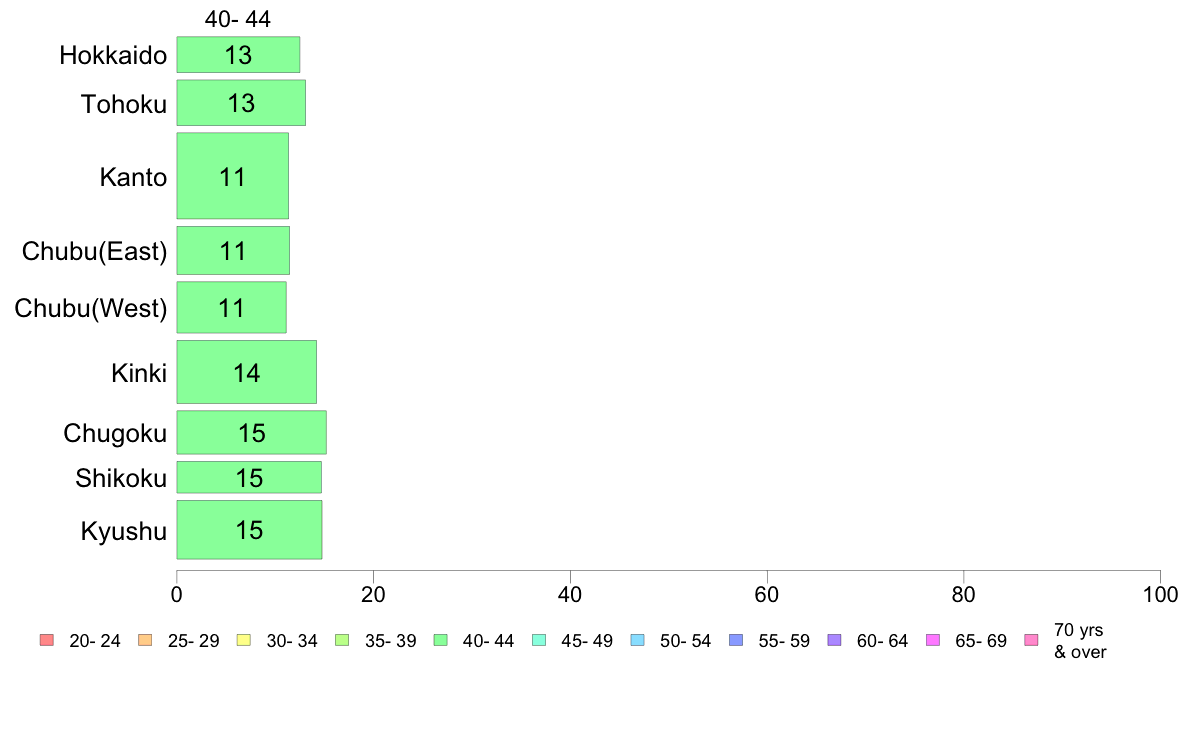Click the 60-64 purple legend swatch
Image resolution: width=1188 pixels, height=736 pixels.
[834, 640]
